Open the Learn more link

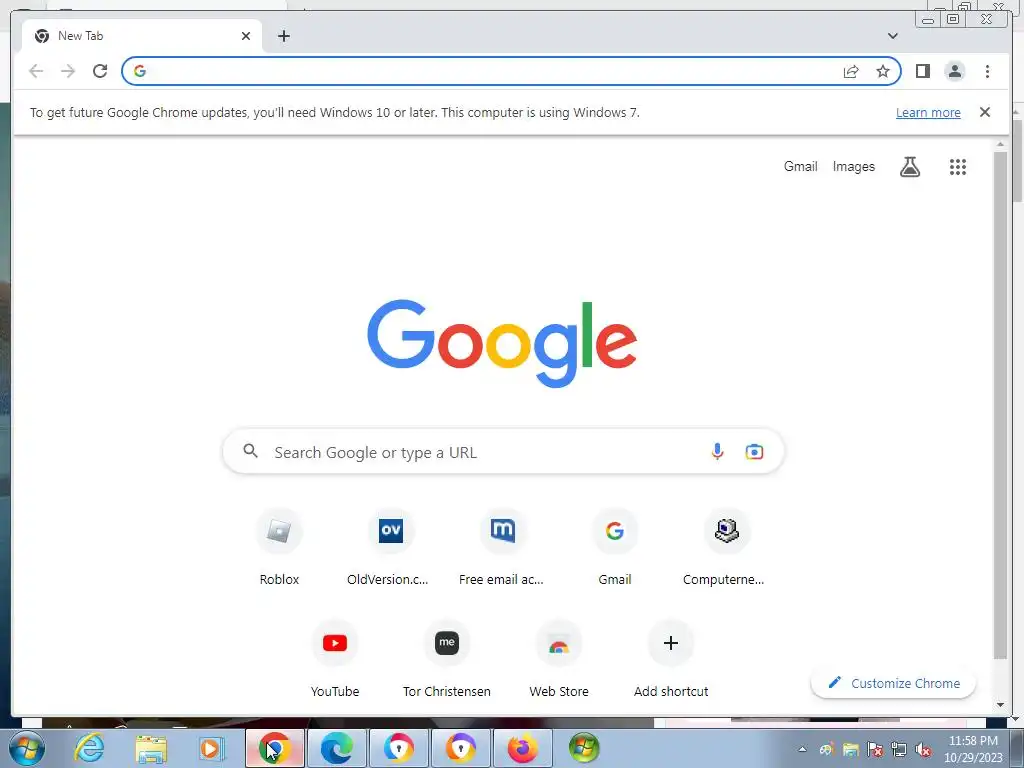coord(928,112)
